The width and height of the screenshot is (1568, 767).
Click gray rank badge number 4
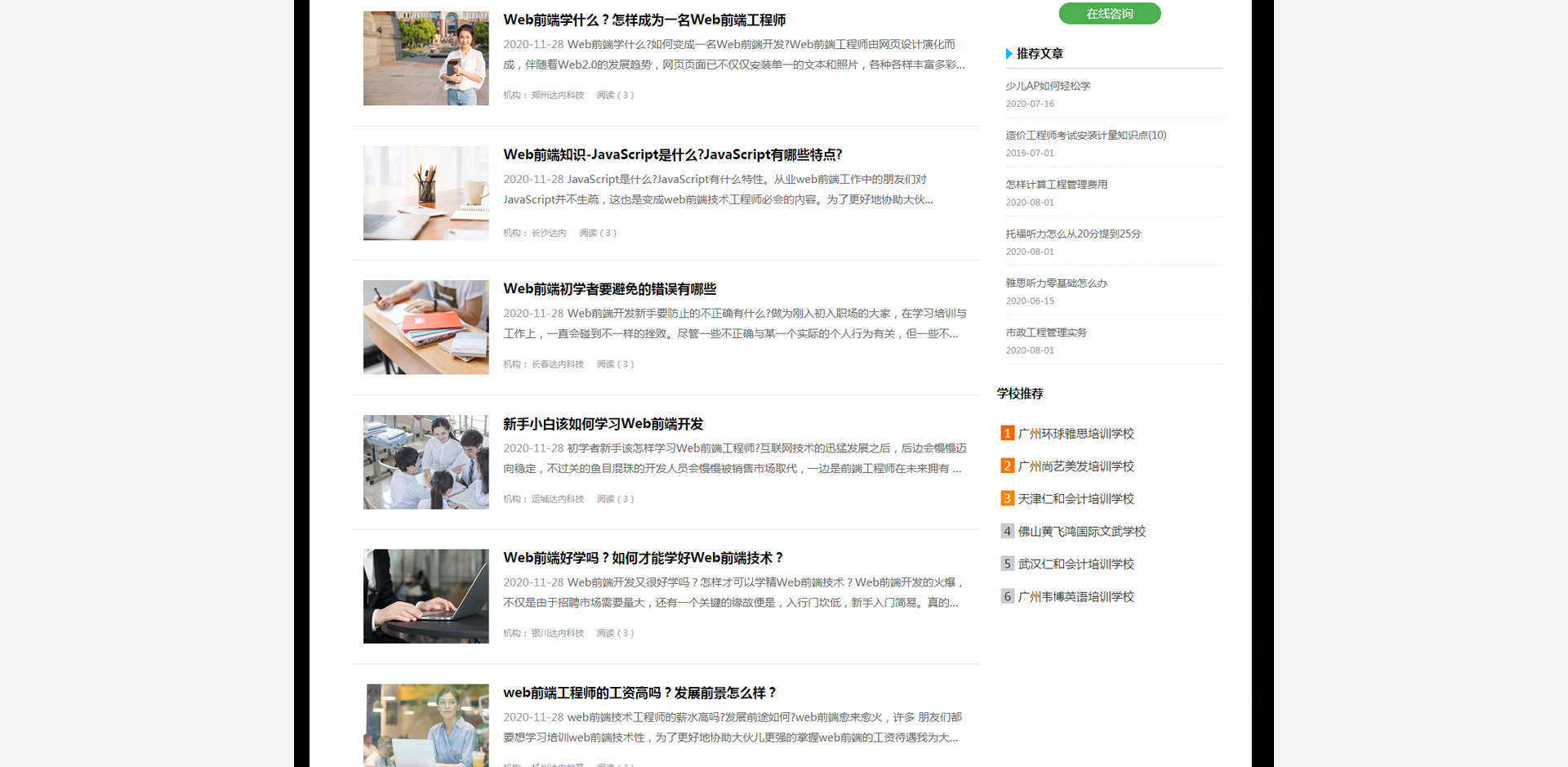(1008, 531)
